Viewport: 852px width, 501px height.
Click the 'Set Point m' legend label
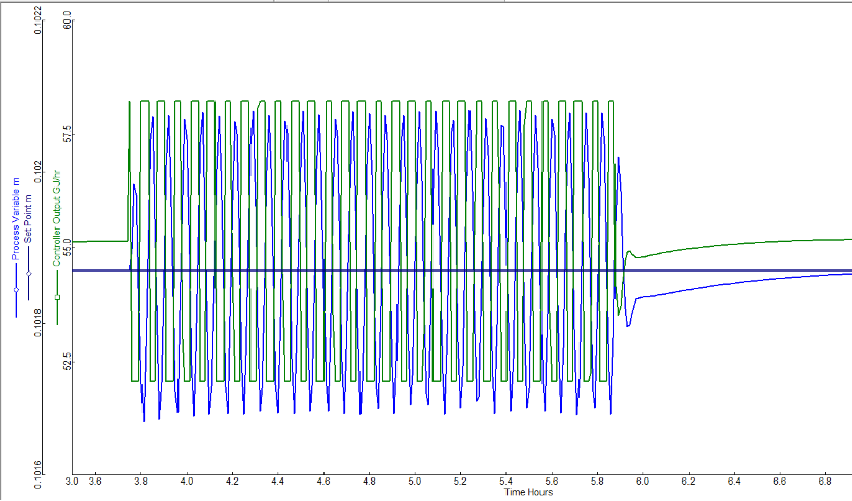pyautogui.click(x=29, y=218)
